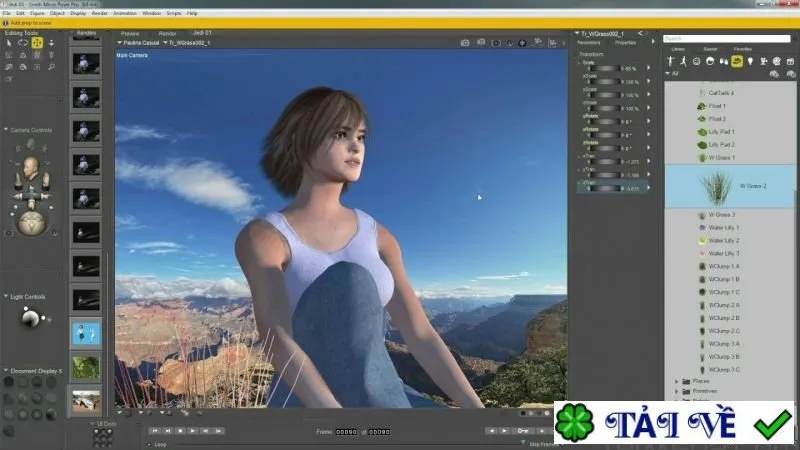Open the Paulina Casual figure dropdown
The image size is (800, 450).
coord(139,43)
